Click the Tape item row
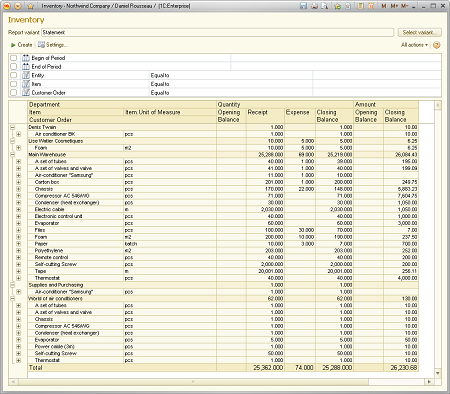 (x=40, y=271)
